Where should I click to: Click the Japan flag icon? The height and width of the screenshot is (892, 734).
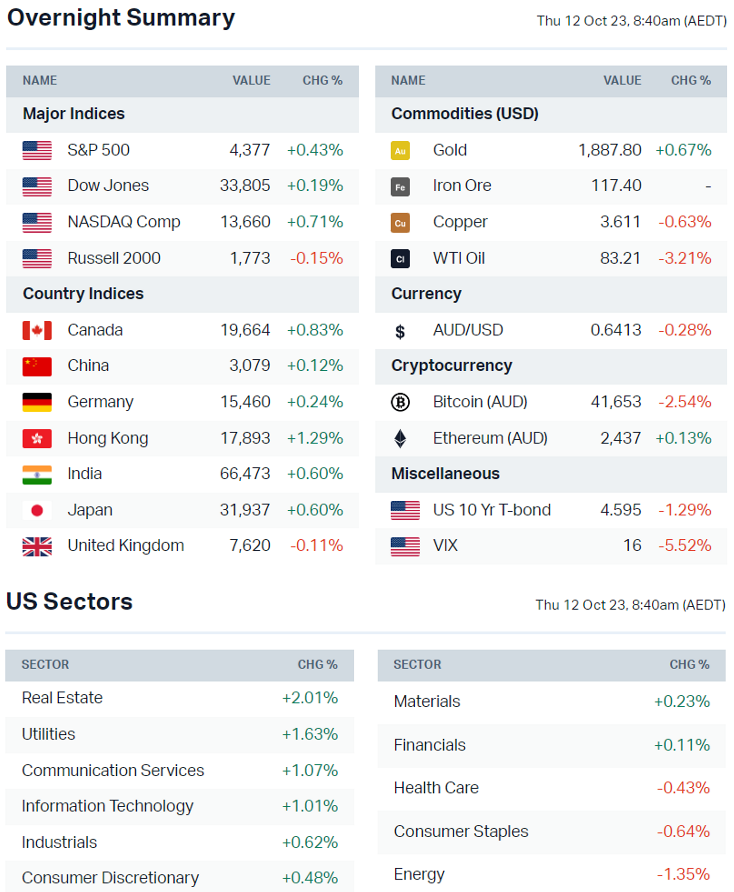click(x=37, y=510)
